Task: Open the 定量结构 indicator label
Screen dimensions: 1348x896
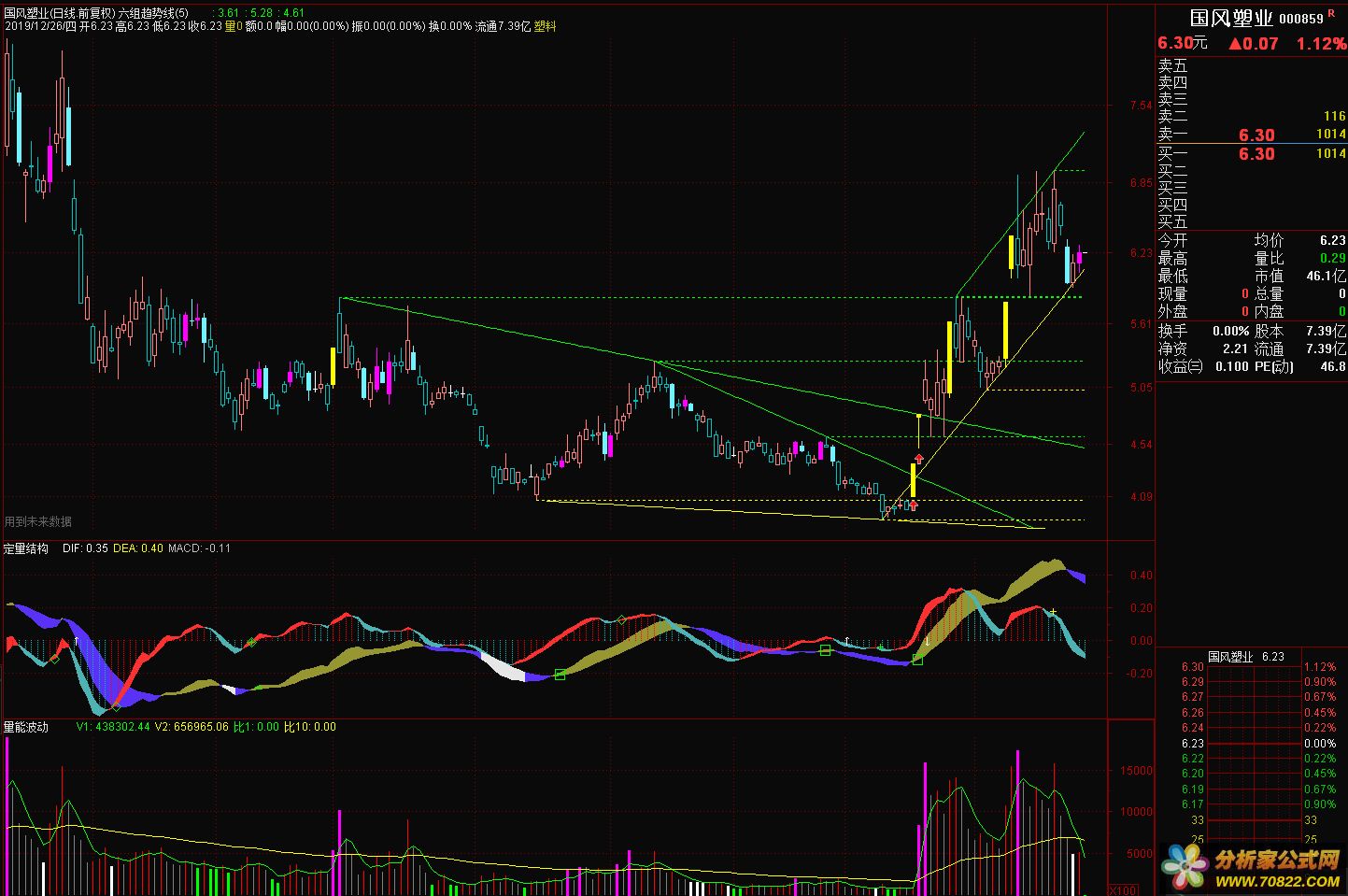Action: pyautogui.click(x=26, y=548)
